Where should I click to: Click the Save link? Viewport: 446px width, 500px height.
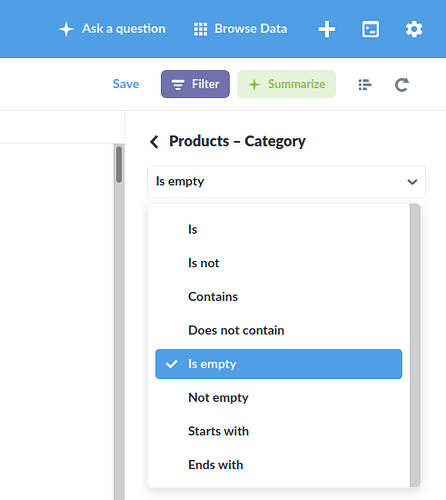tap(126, 84)
